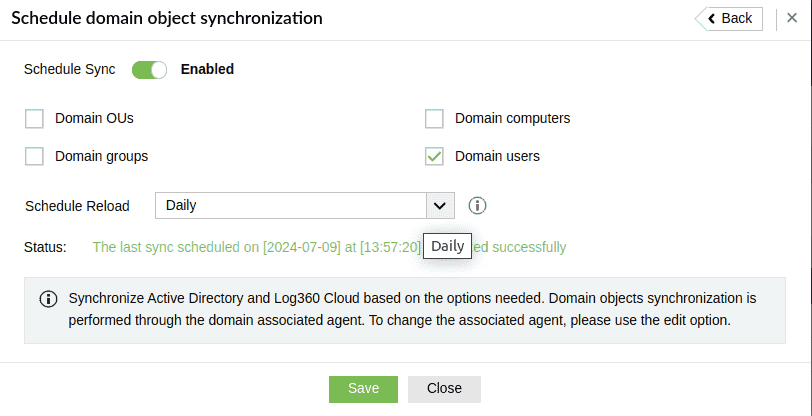Uncheck the Domain users checkbox
The height and width of the screenshot is (416, 812).
[x=434, y=156]
